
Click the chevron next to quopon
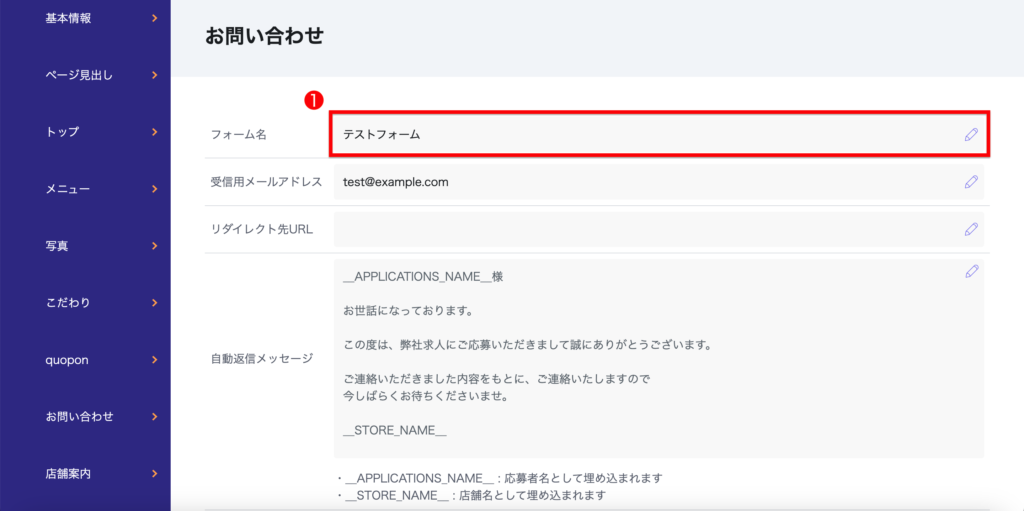pyautogui.click(x=154, y=360)
